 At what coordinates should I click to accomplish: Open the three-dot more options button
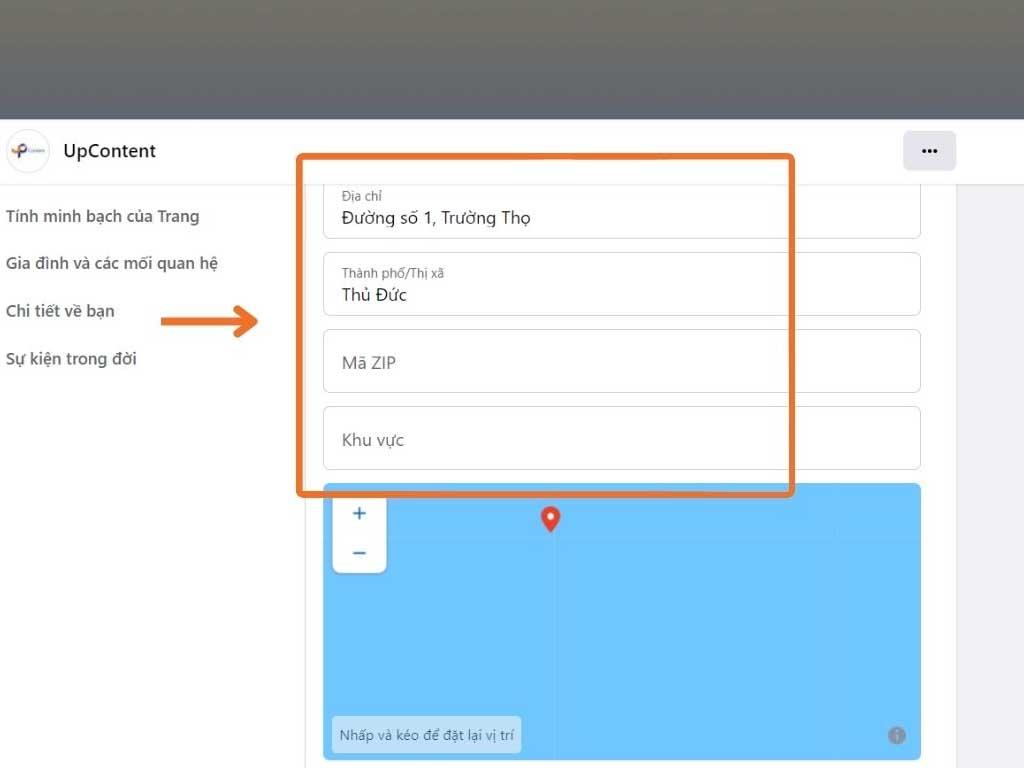pyautogui.click(x=929, y=151)
